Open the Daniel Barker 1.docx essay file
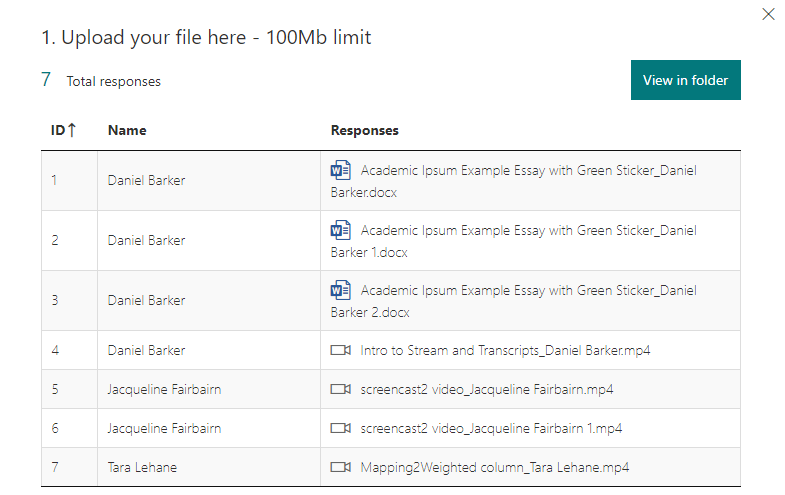Viewport: 785px width, 495px height. tap(514, 241)
